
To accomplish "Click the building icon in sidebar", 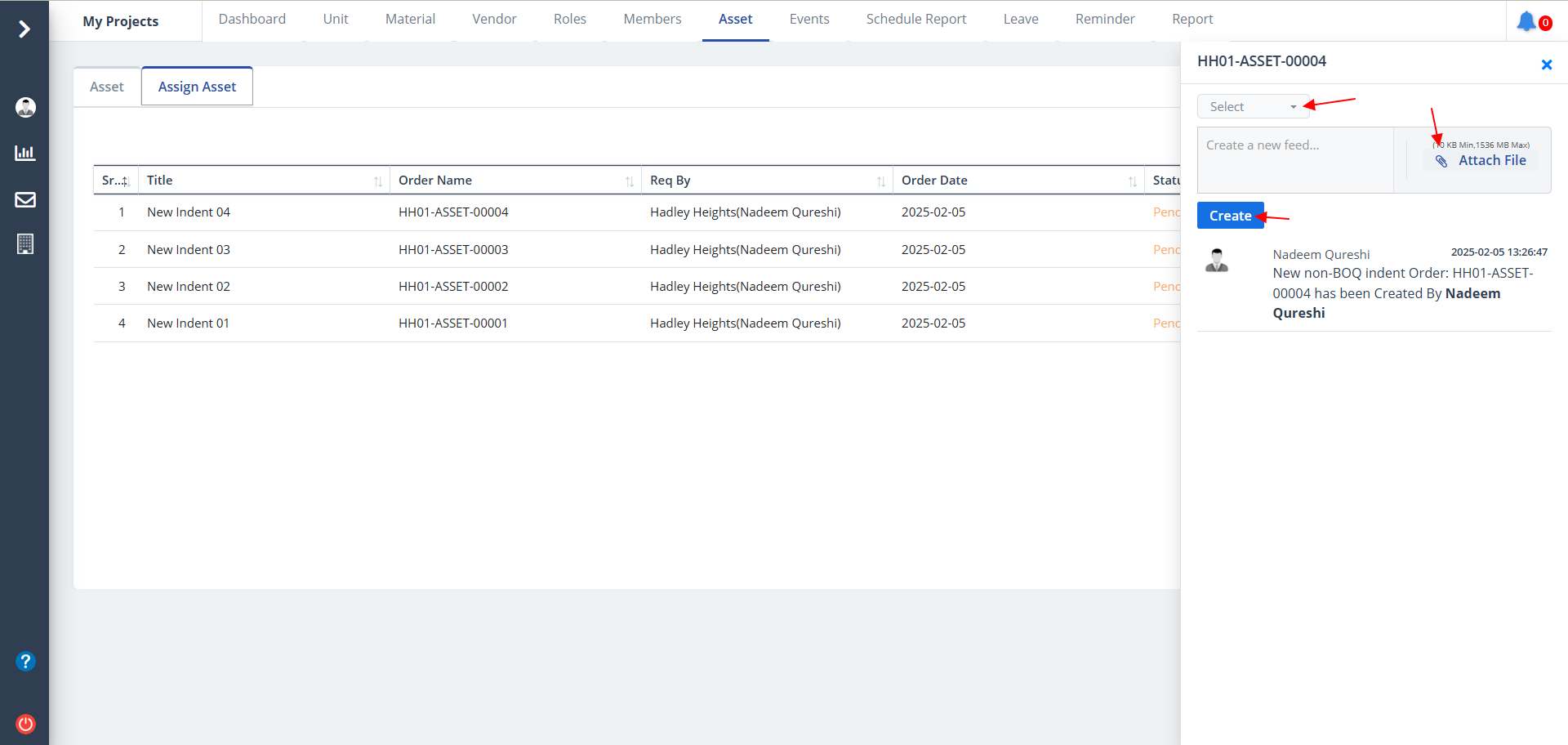I will [25, 244].
